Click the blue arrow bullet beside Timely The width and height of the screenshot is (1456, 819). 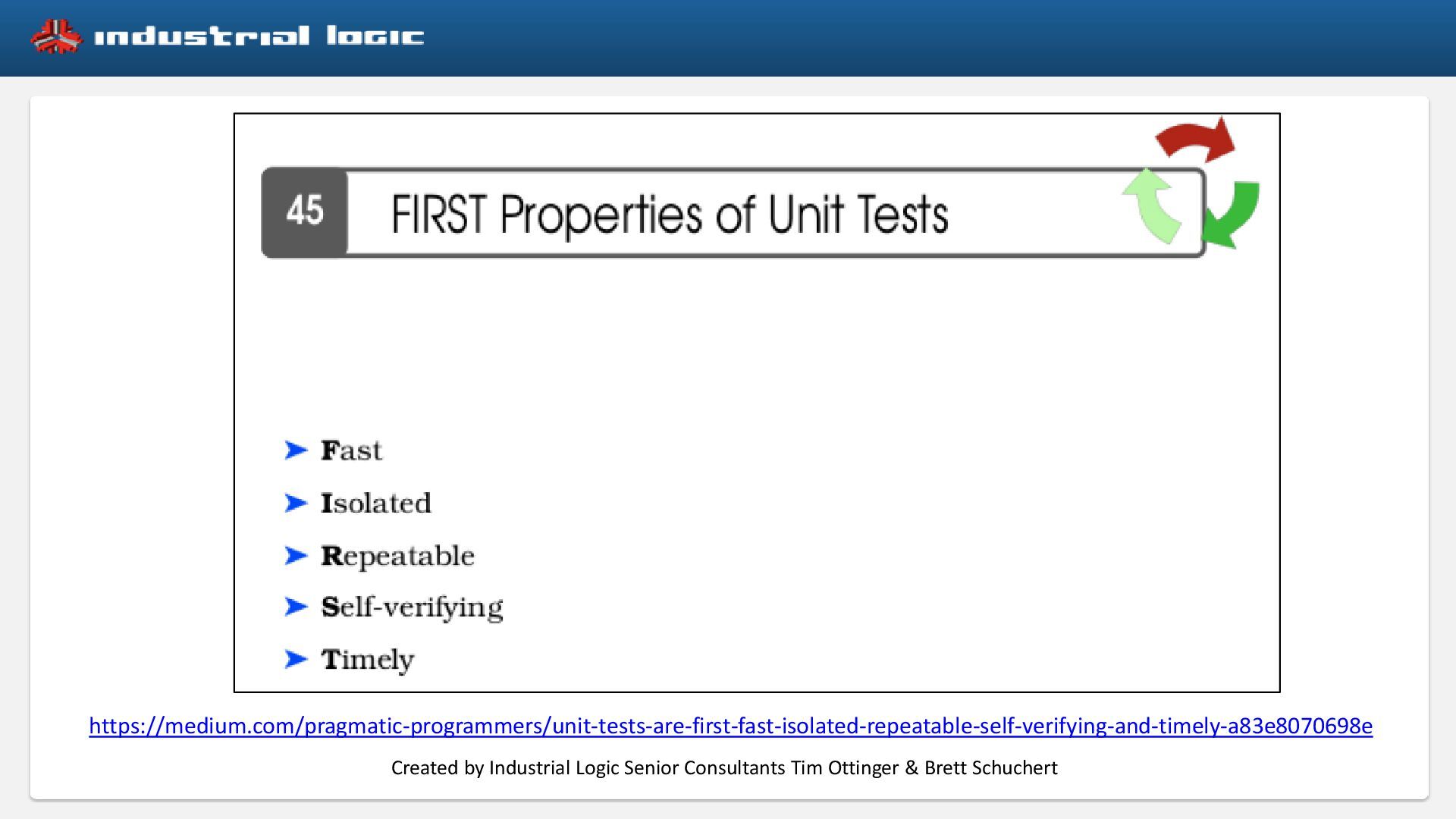[x=296, y=659]
